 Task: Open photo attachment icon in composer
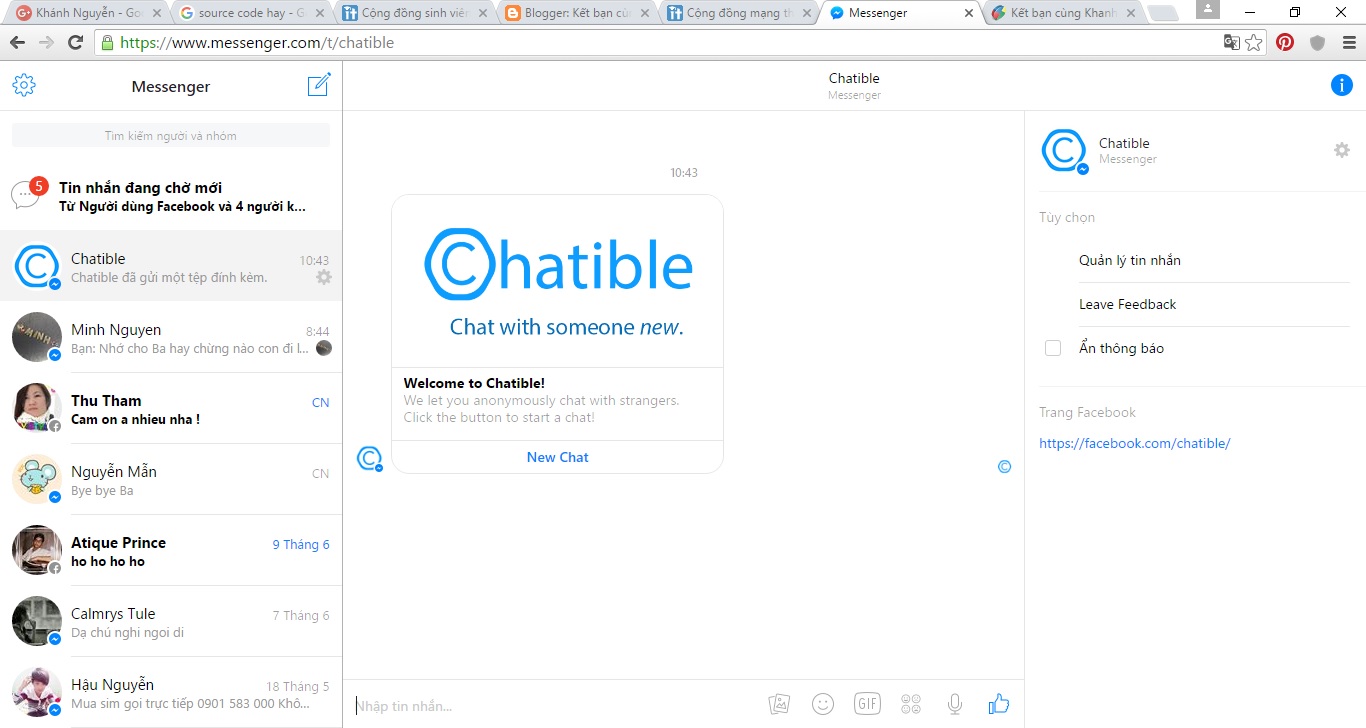pos(779,704)
